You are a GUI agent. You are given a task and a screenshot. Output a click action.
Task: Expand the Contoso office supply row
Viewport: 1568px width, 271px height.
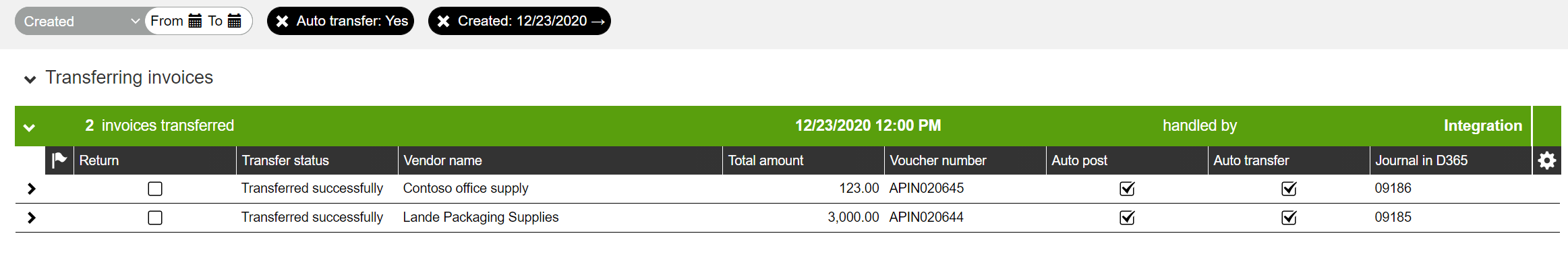coord(31,189)
